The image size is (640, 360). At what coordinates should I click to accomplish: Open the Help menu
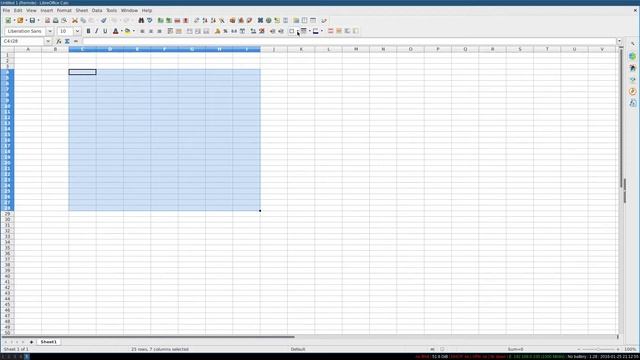147,10
